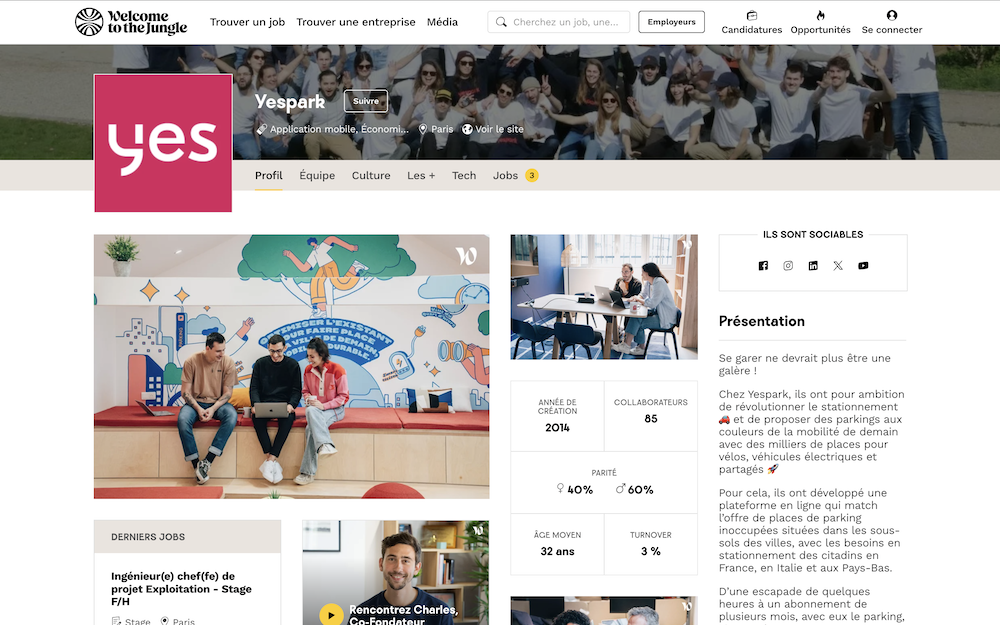Click the Jobs count badge showing 3
The height and width of the screenshot is (625, 1000).
pyautogui.click(x=532, y=175)
